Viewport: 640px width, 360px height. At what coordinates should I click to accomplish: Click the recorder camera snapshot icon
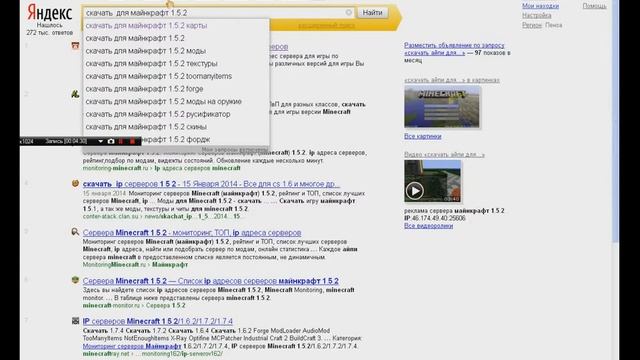tap(111, 141)
